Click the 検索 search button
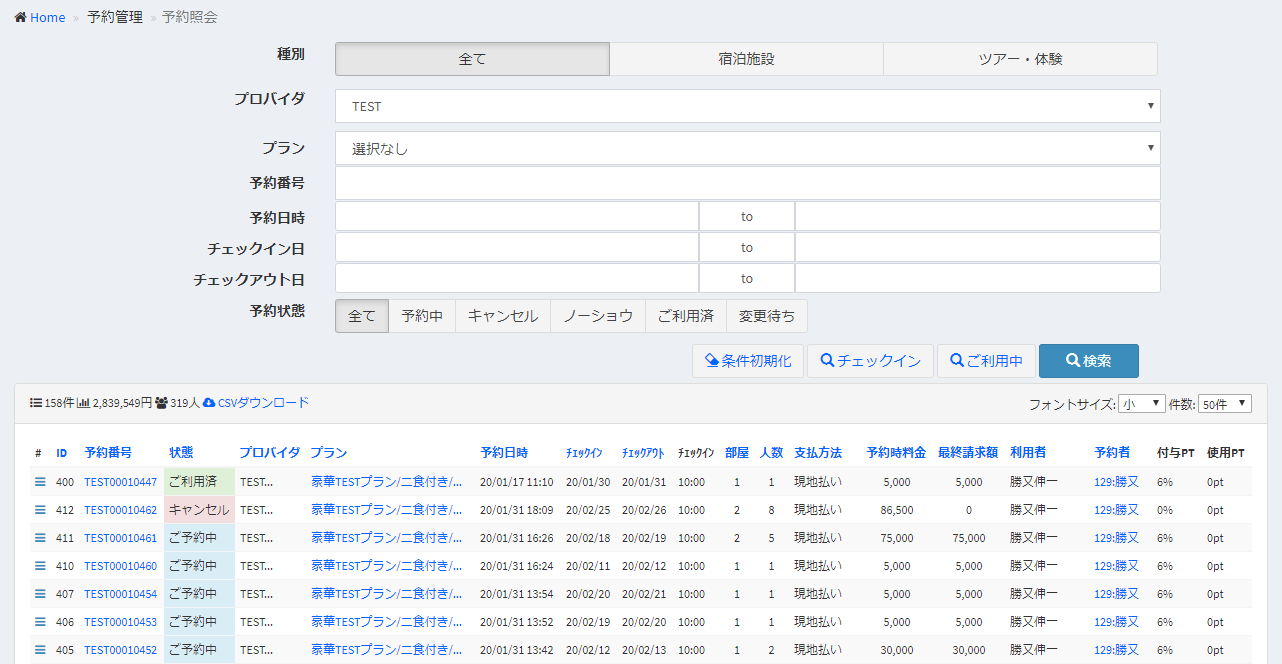The height and width of the screenshot is (664, 1282). tap(1089, 361)
